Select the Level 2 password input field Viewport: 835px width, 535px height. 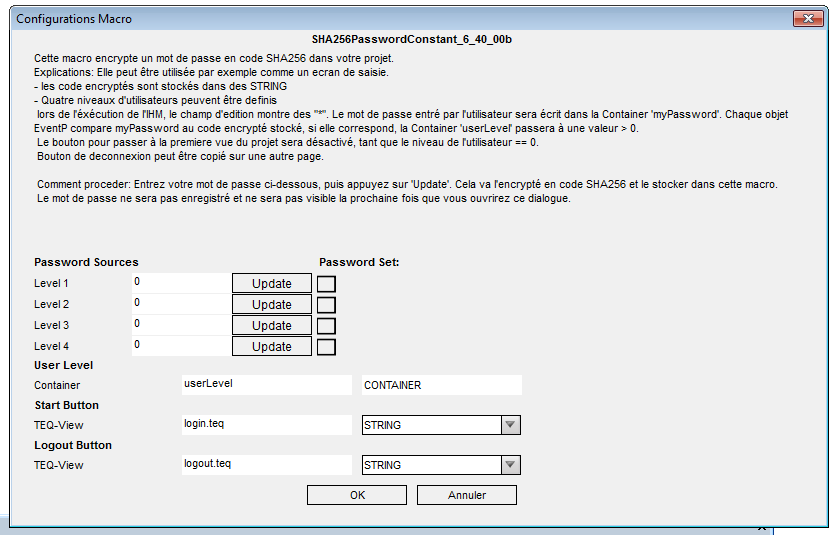[x=180, y=304]
